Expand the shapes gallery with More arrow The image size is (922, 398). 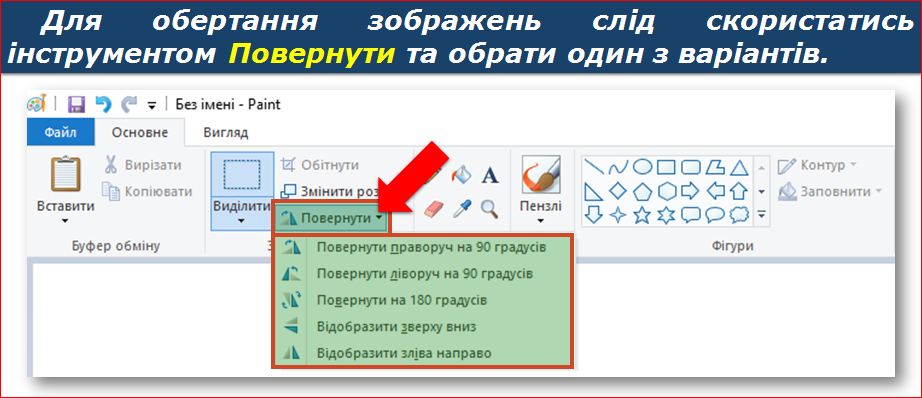pos(761,216)
